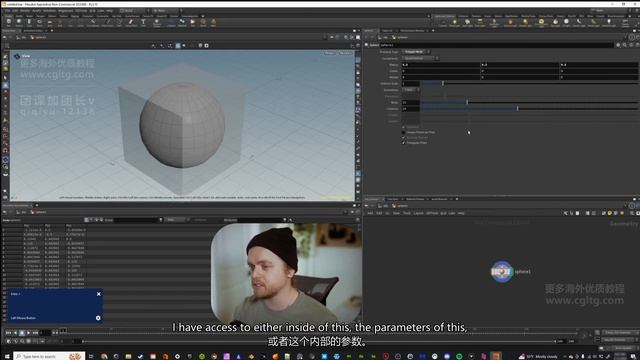Open parameter pane gear menu
Viewport: 640px width, 360px height.
(618, 45)
